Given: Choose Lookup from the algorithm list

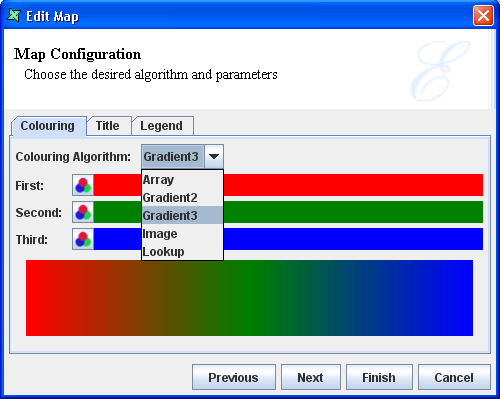Looking at the screenshot, I should pyautogui.click(x=182, y=252).
